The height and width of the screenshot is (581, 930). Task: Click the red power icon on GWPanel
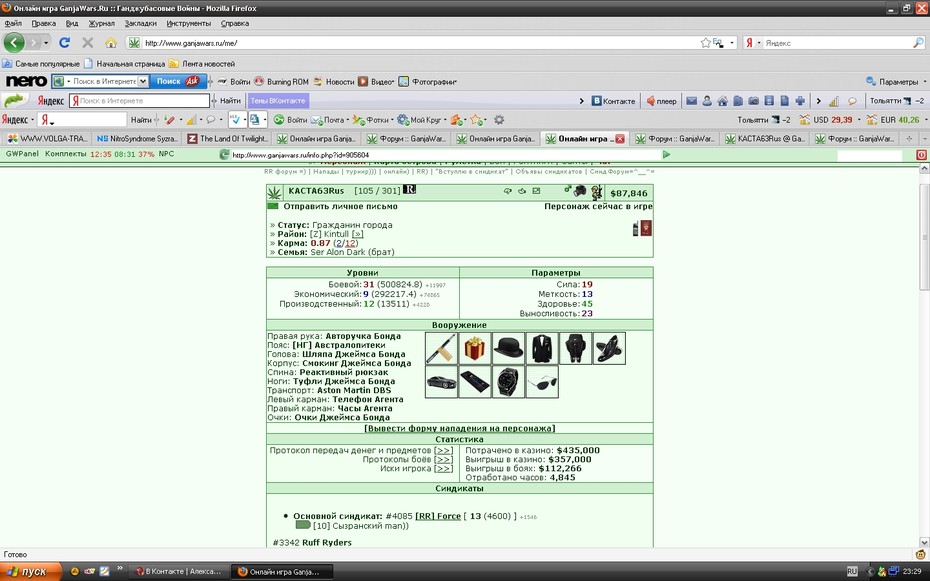921,155
